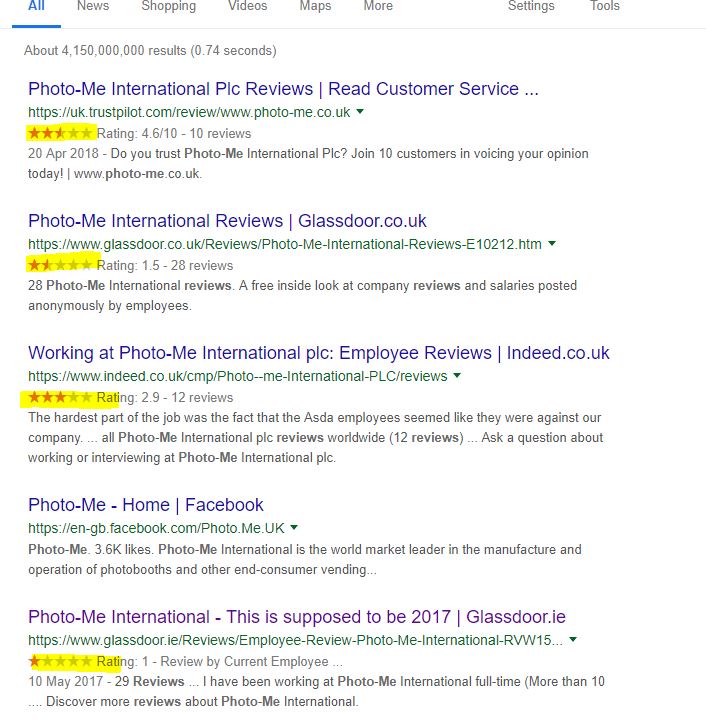Click the star rating icons for Indeed result
Image resolution: width=706 pixels, height=726 pixels.
(60, 397)
